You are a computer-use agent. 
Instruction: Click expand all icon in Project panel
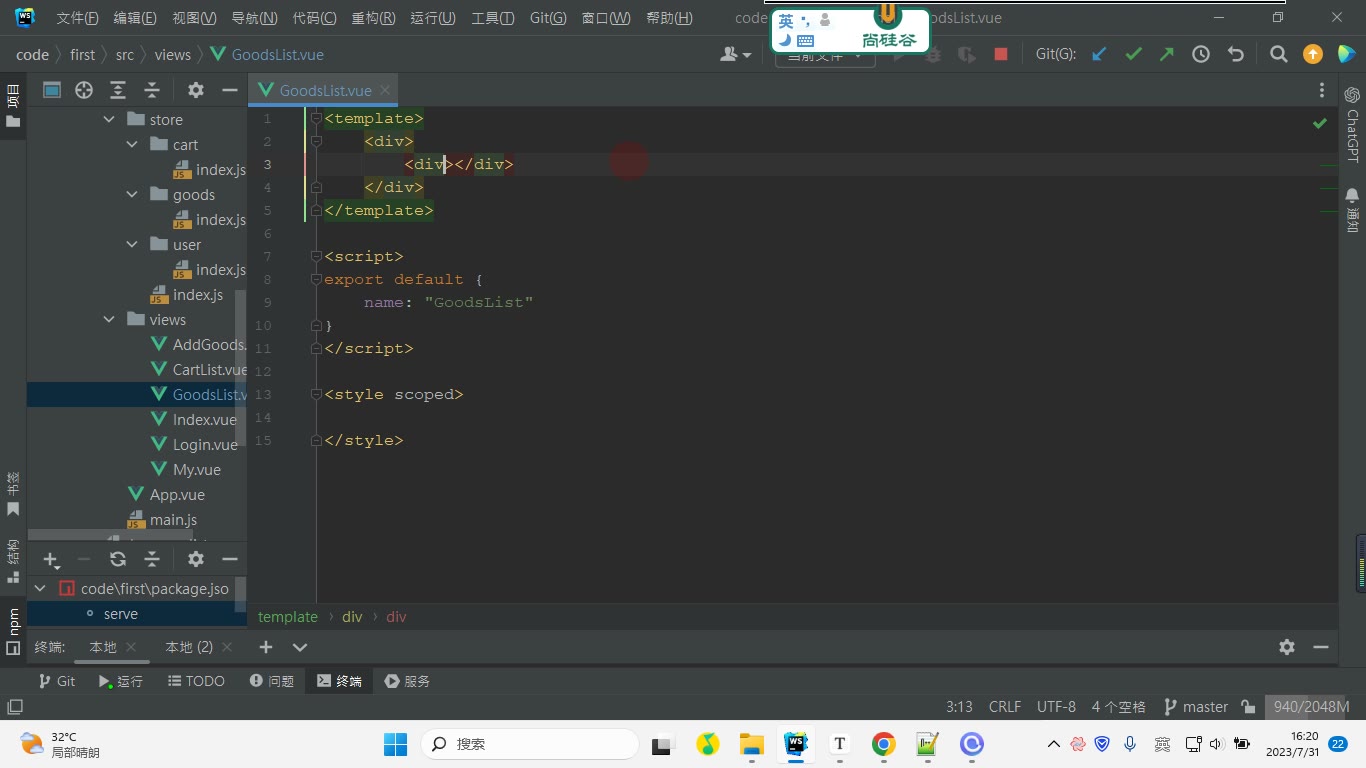click(118, 90)
